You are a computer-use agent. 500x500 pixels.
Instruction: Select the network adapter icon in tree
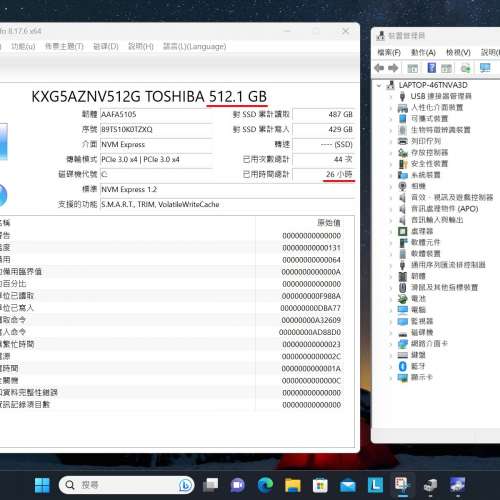[x=403, y=344]
